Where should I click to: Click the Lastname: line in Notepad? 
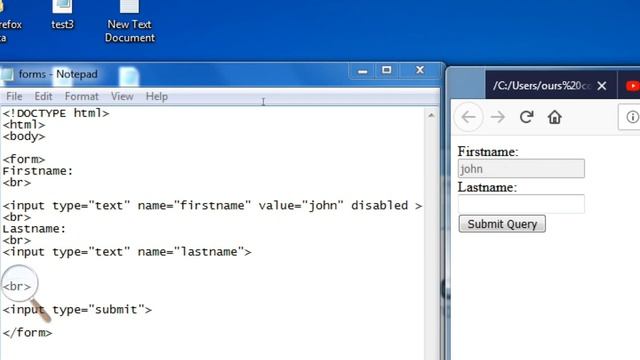point(34,229)
